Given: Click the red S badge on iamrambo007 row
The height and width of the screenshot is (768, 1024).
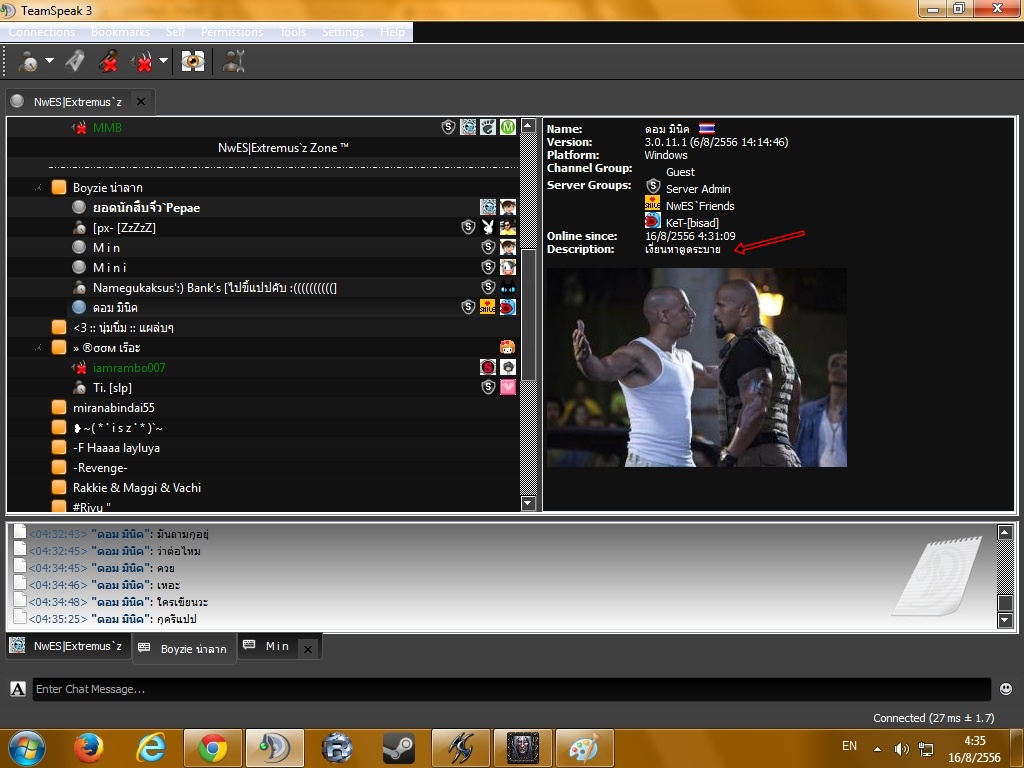Looking at the screenshot, I should [488, 367].
